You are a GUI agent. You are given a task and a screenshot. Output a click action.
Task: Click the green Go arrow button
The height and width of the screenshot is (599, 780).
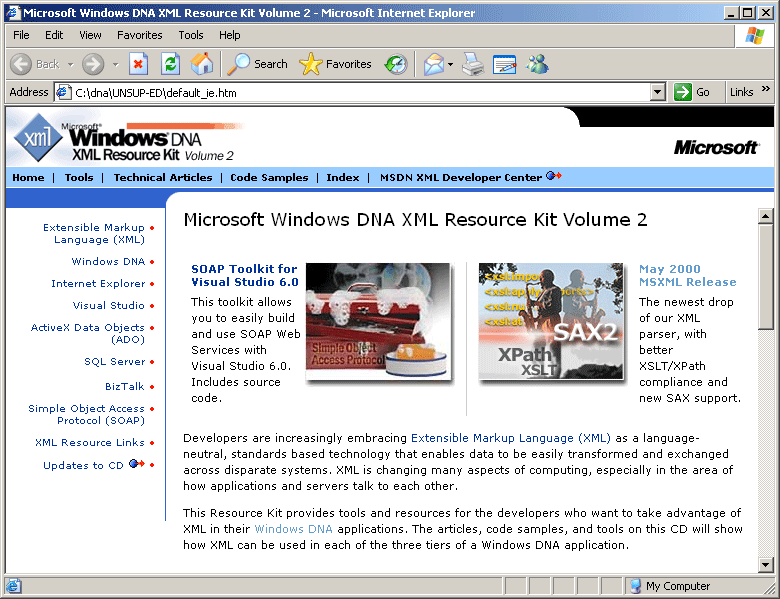(682, 92)
